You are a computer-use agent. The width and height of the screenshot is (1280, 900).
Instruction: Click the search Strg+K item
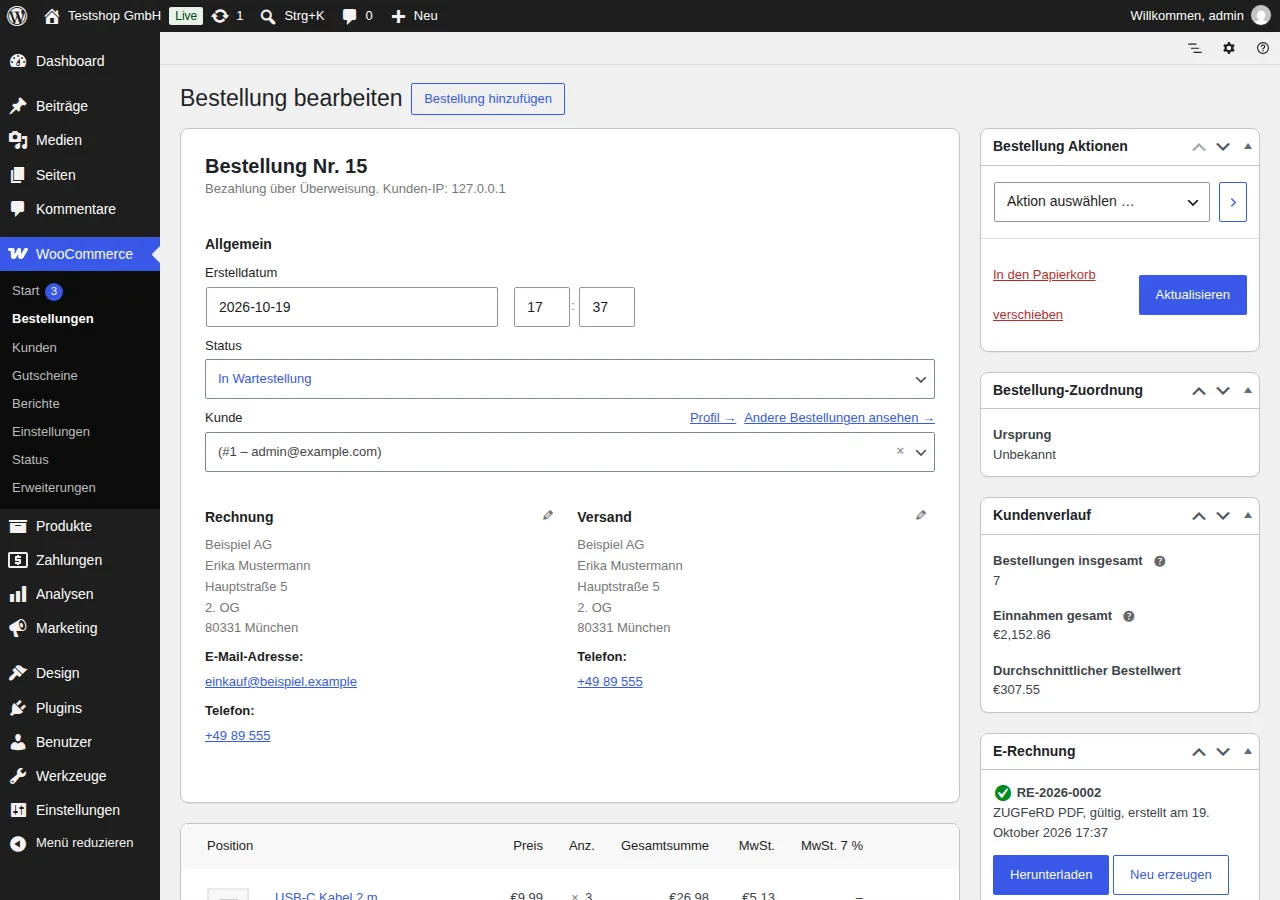click(x=292, y=16)
